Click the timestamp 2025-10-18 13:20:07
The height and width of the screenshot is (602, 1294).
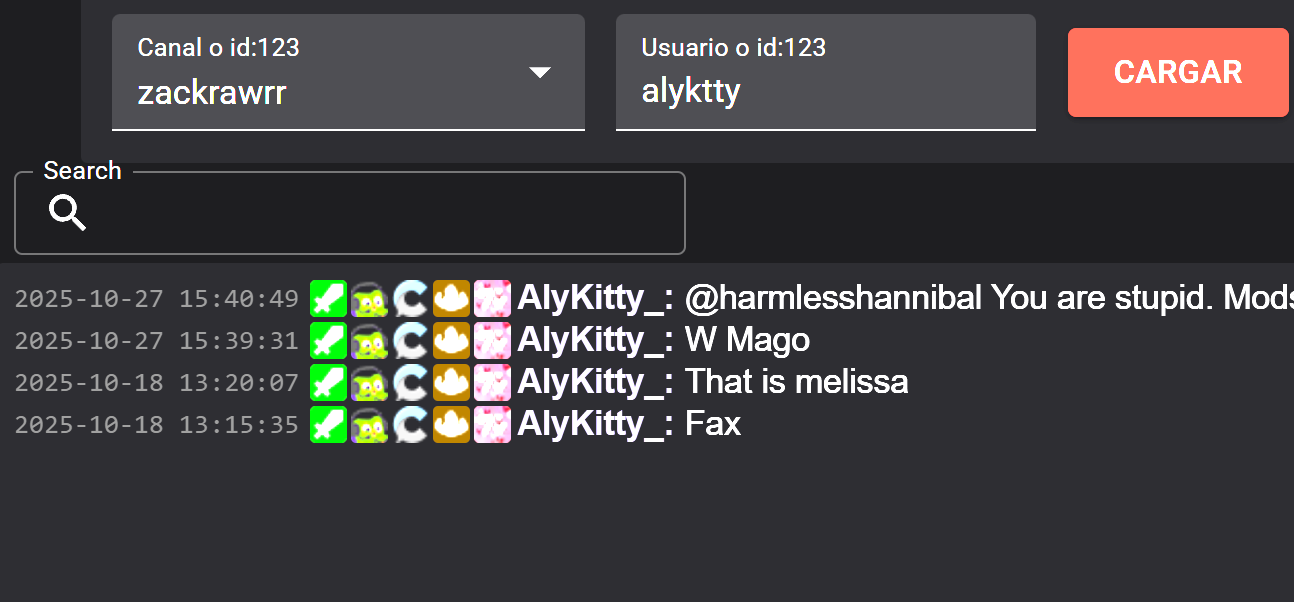click(x=157, y=382)
